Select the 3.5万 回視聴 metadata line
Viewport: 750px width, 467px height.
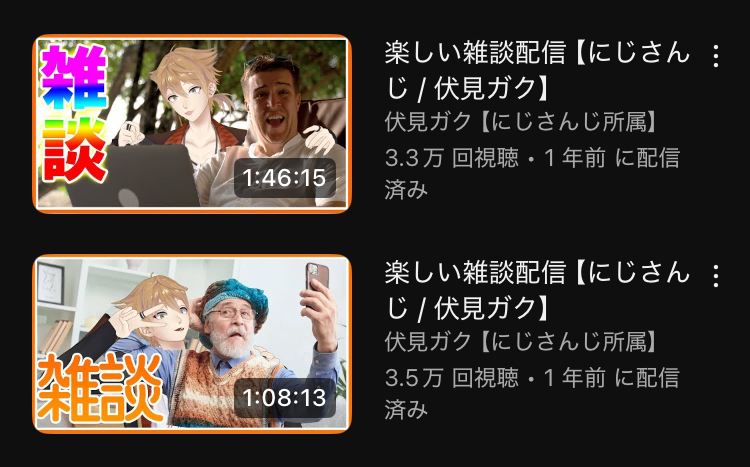tap(532, 393)
